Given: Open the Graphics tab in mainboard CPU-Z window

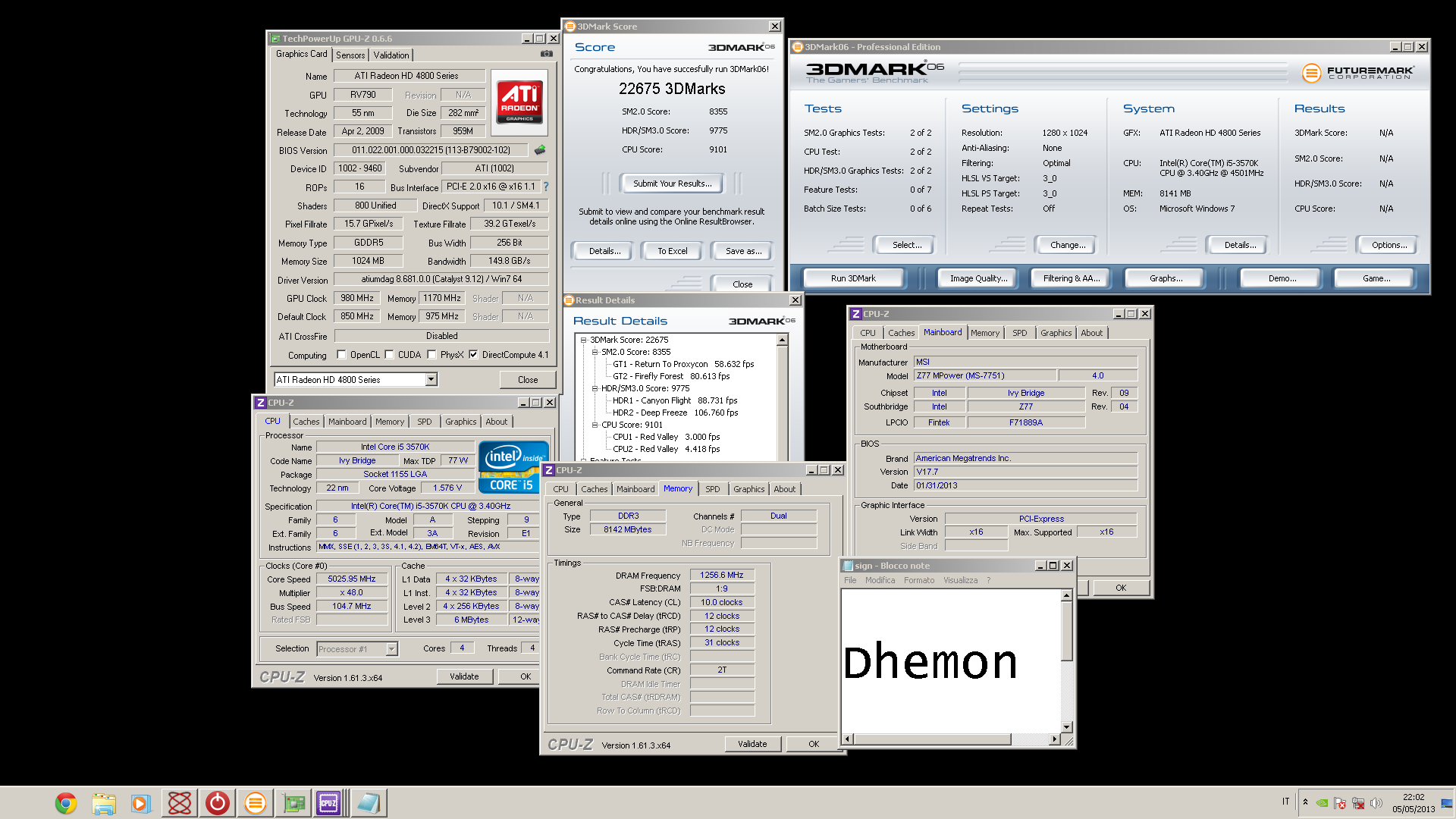Looking at the screenshot, I should tap(1056, 333).
